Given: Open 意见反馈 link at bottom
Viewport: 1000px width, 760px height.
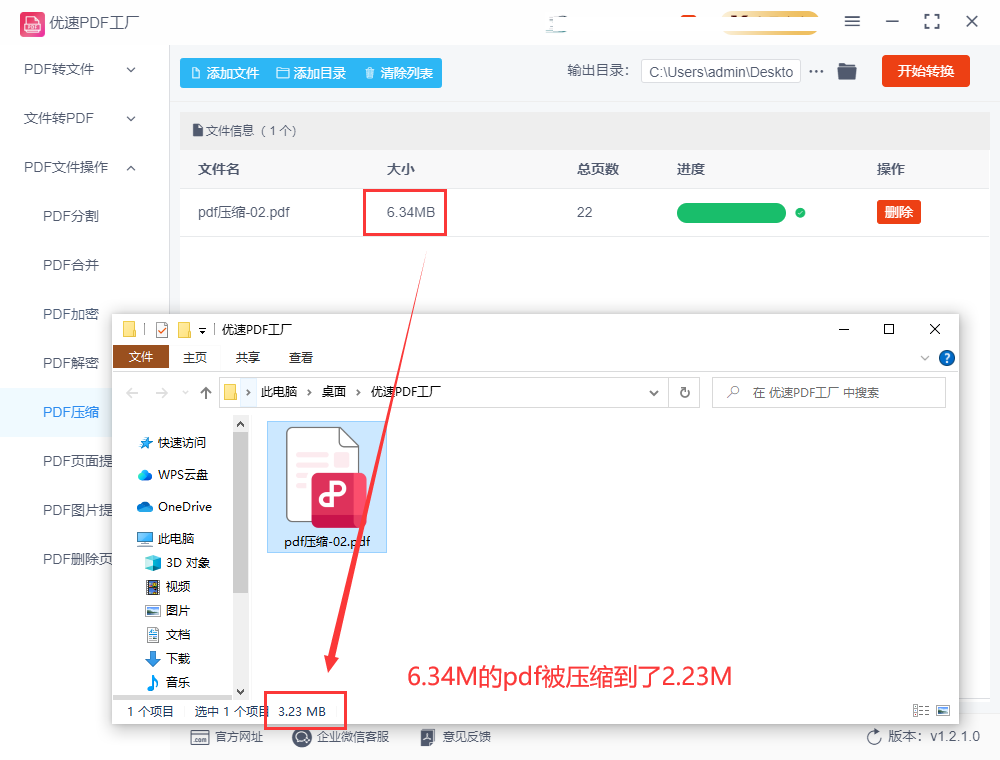Looking at the screenshot, I should click(456, 737).
